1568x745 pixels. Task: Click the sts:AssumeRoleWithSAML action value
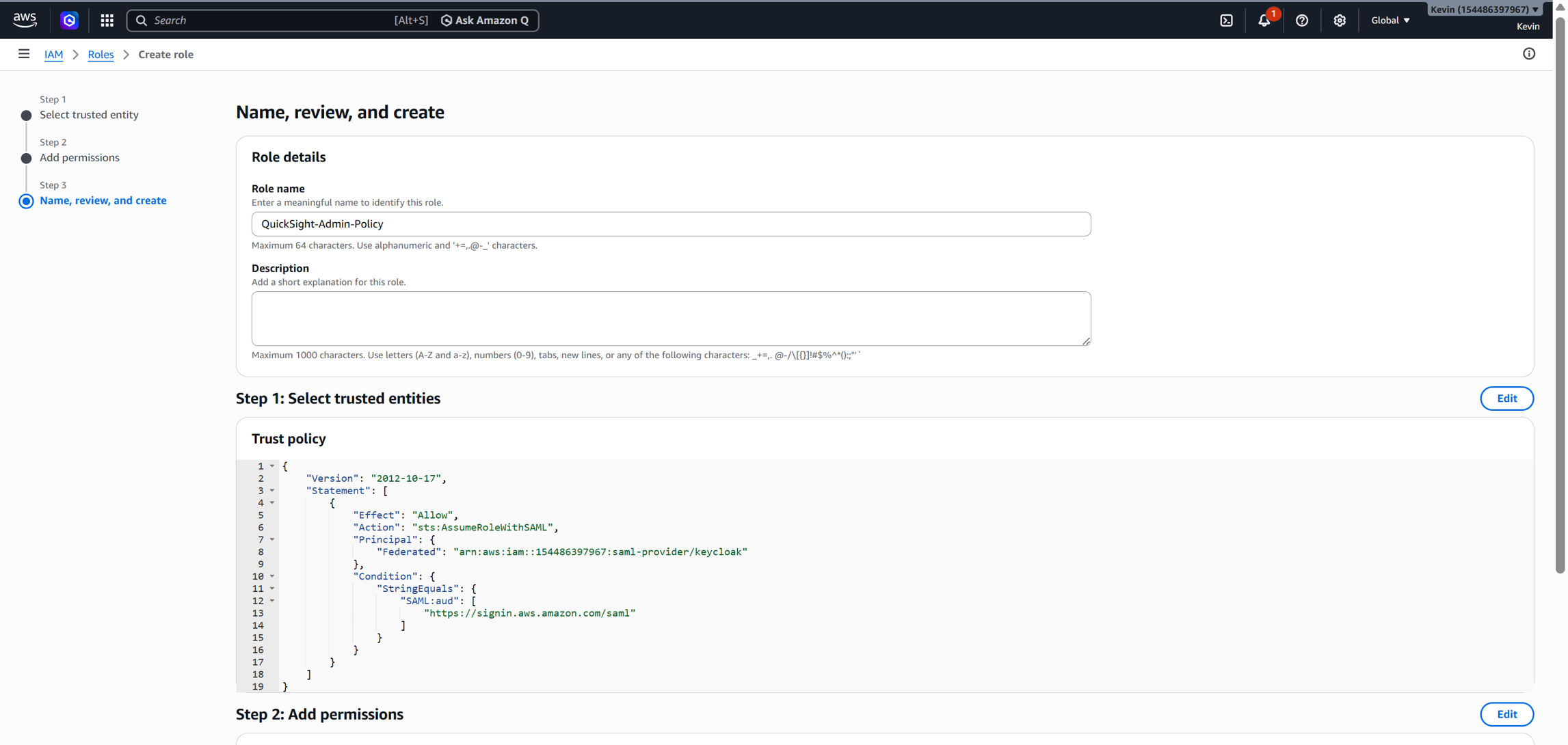tap(482, 528)
